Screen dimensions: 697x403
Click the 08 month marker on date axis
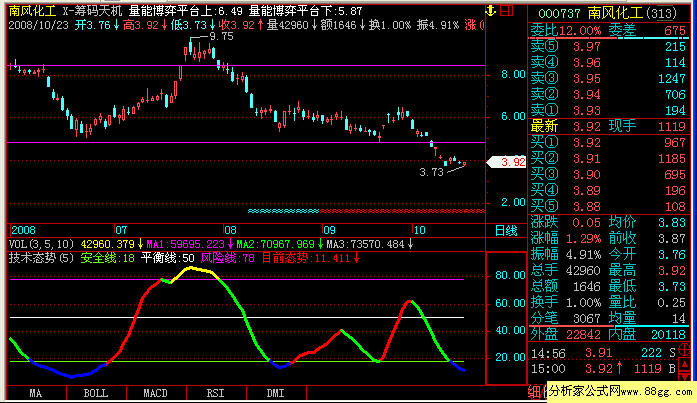coord(230,230)
